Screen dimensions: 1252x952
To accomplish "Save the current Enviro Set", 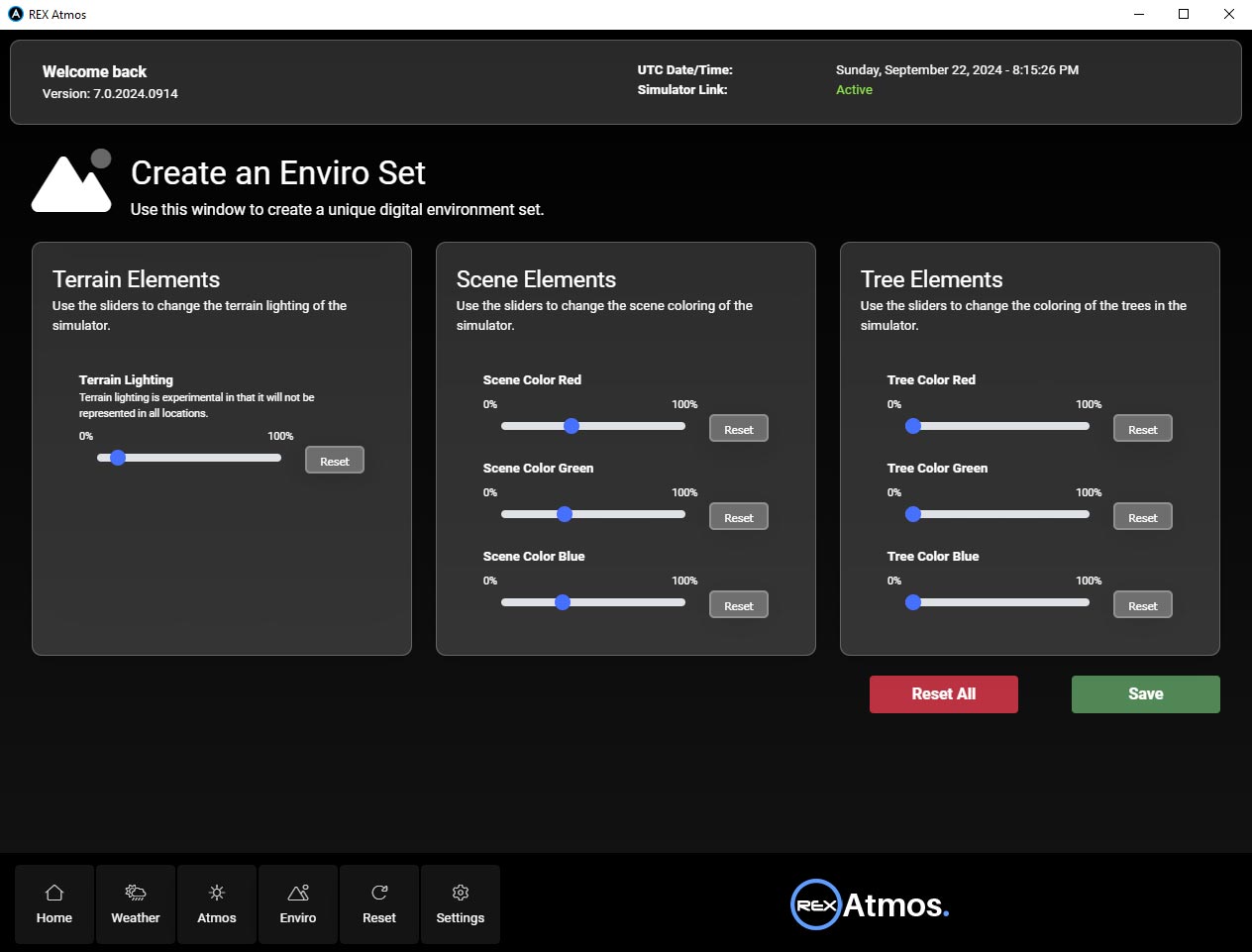I will click(x=1145, y=693).
